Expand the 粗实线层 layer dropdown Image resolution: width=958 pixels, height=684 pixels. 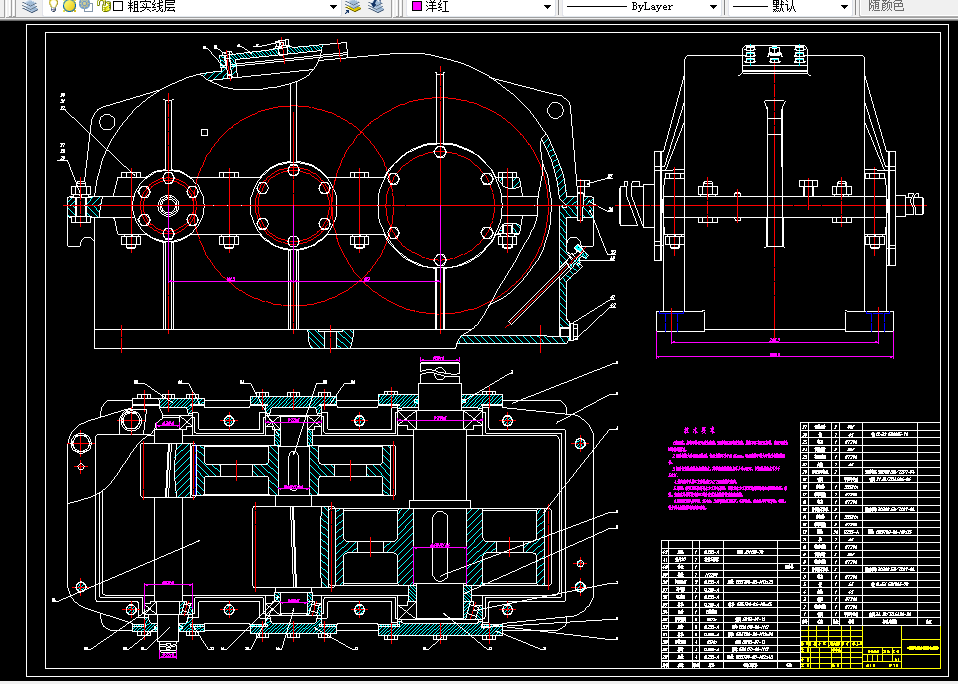[x=332, y=6]
